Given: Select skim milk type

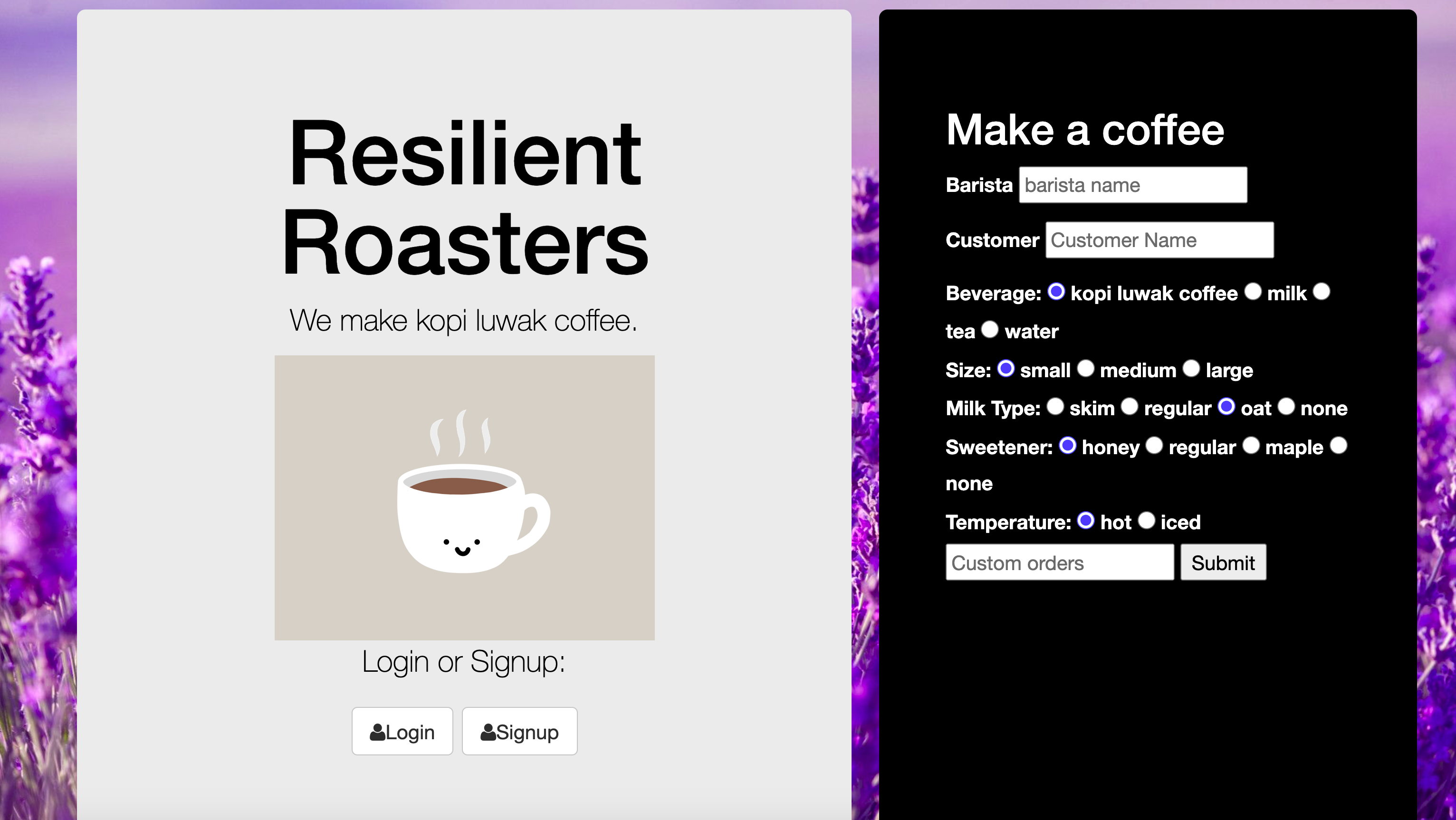Looking at the screenshot, I should [x=1054, y=406].
